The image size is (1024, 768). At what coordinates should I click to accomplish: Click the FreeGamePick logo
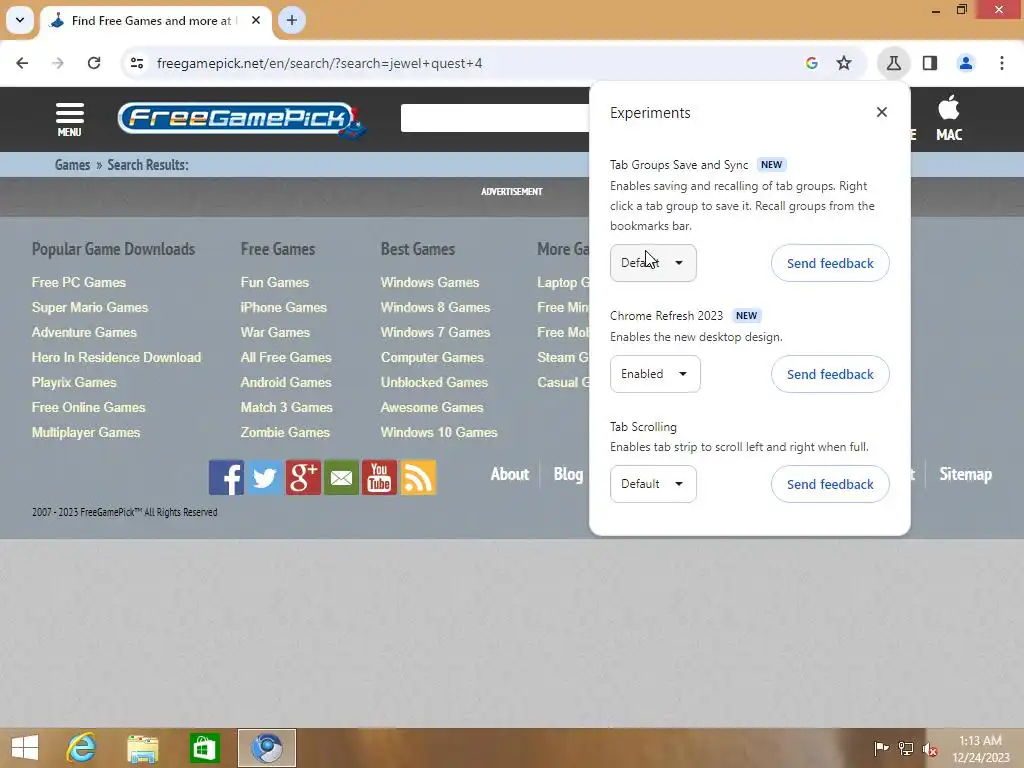tap(241, 120)
